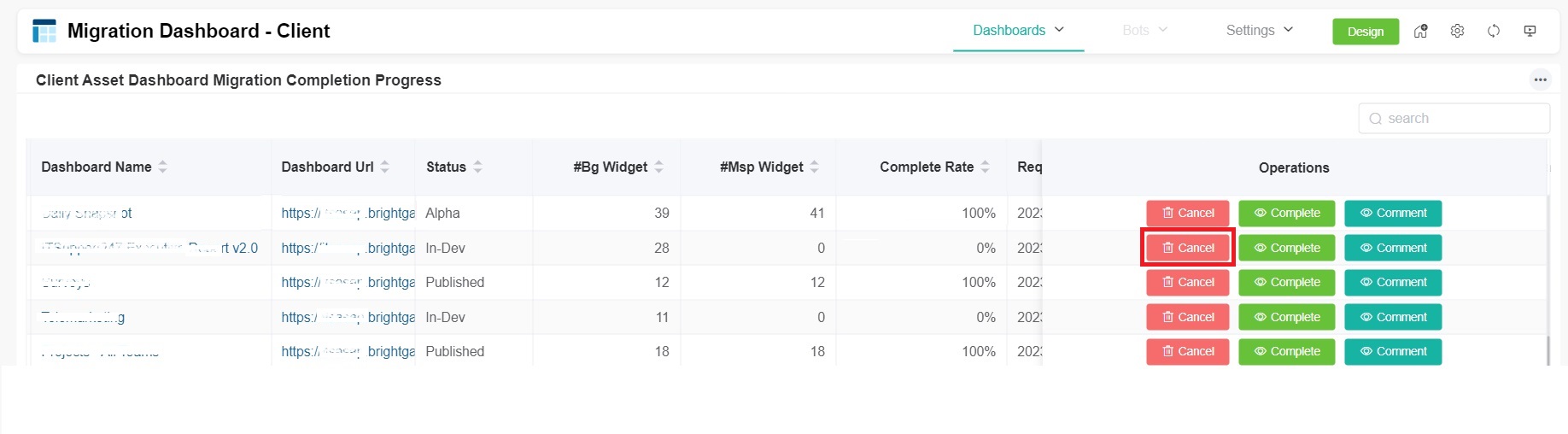1568x434 pixels.
Task: Click the green Design button
Action: (1365, 32)
